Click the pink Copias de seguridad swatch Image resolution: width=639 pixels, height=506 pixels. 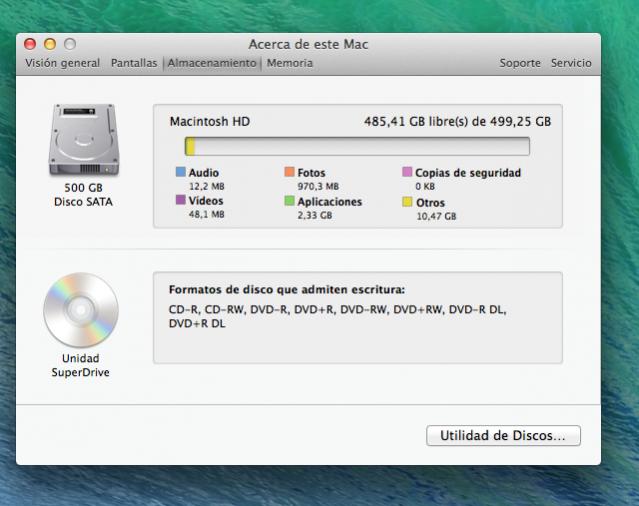click(407, 172)
